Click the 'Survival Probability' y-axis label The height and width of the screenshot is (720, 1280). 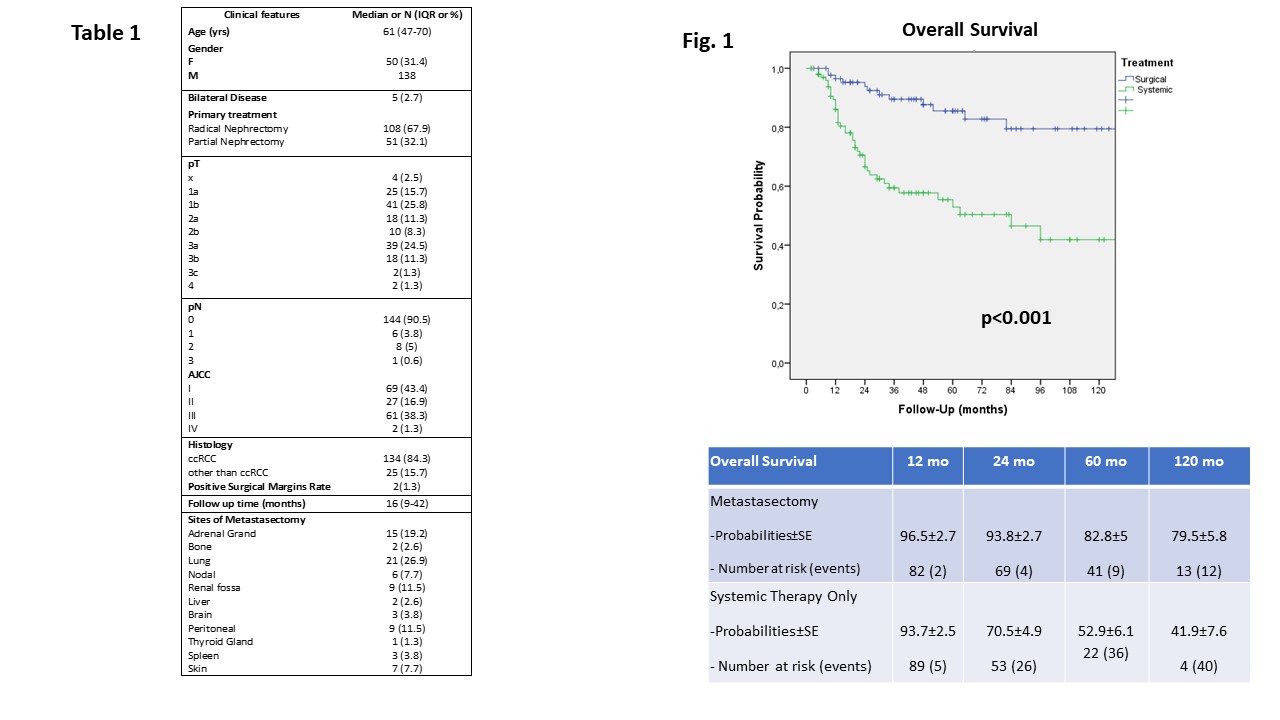pyautogui.click(x=759, y=216)
